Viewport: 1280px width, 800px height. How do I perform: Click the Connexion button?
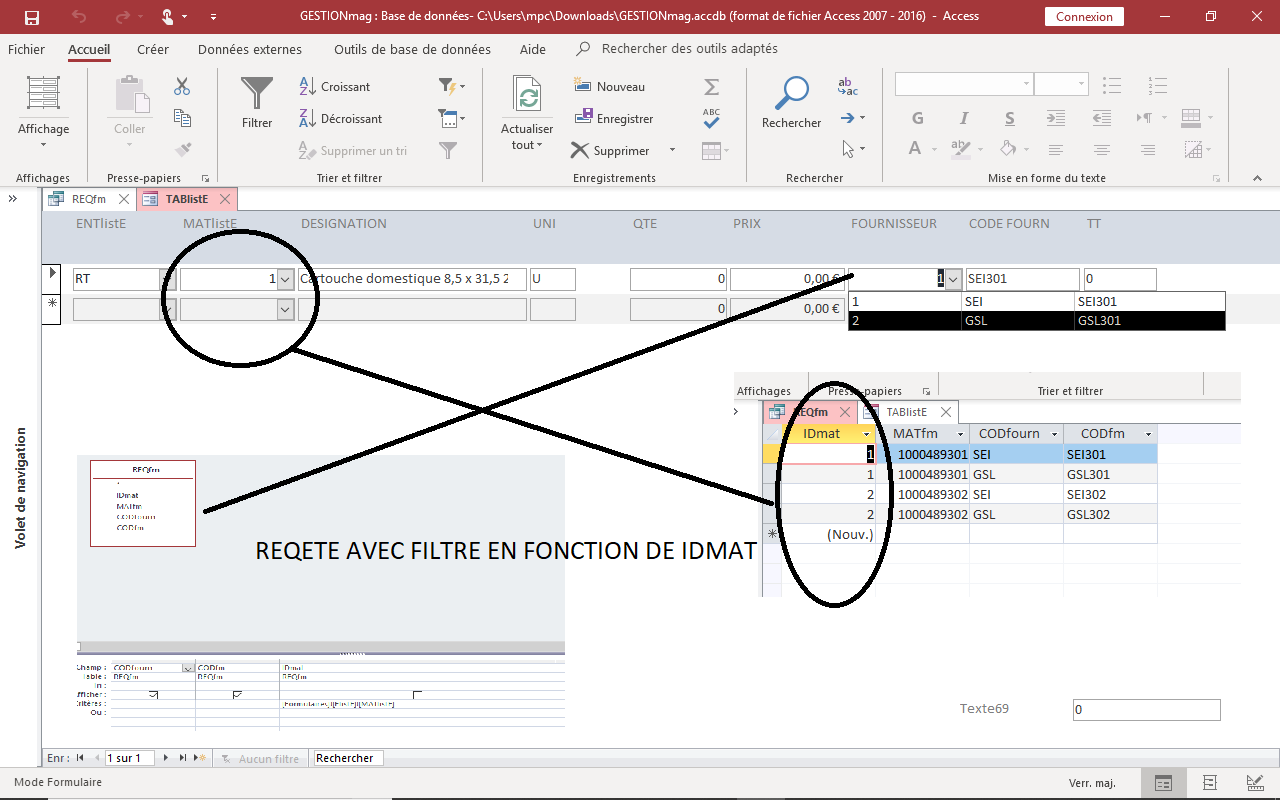click(1084, 17)
